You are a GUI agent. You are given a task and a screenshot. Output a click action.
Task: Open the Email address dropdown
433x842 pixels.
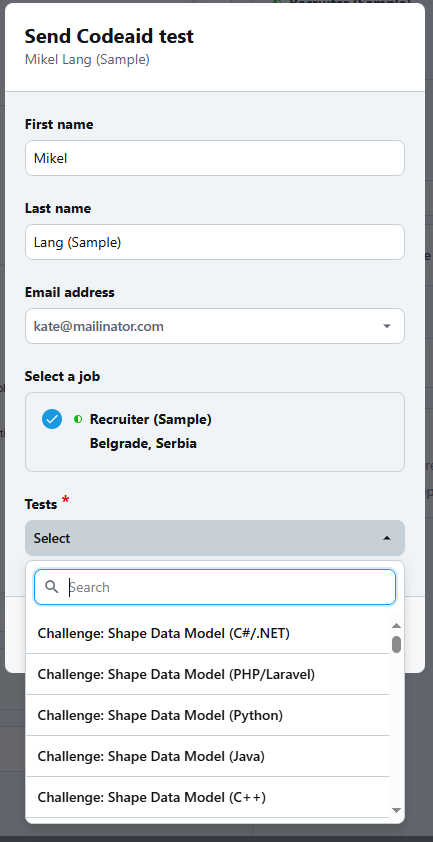[215, 326]
